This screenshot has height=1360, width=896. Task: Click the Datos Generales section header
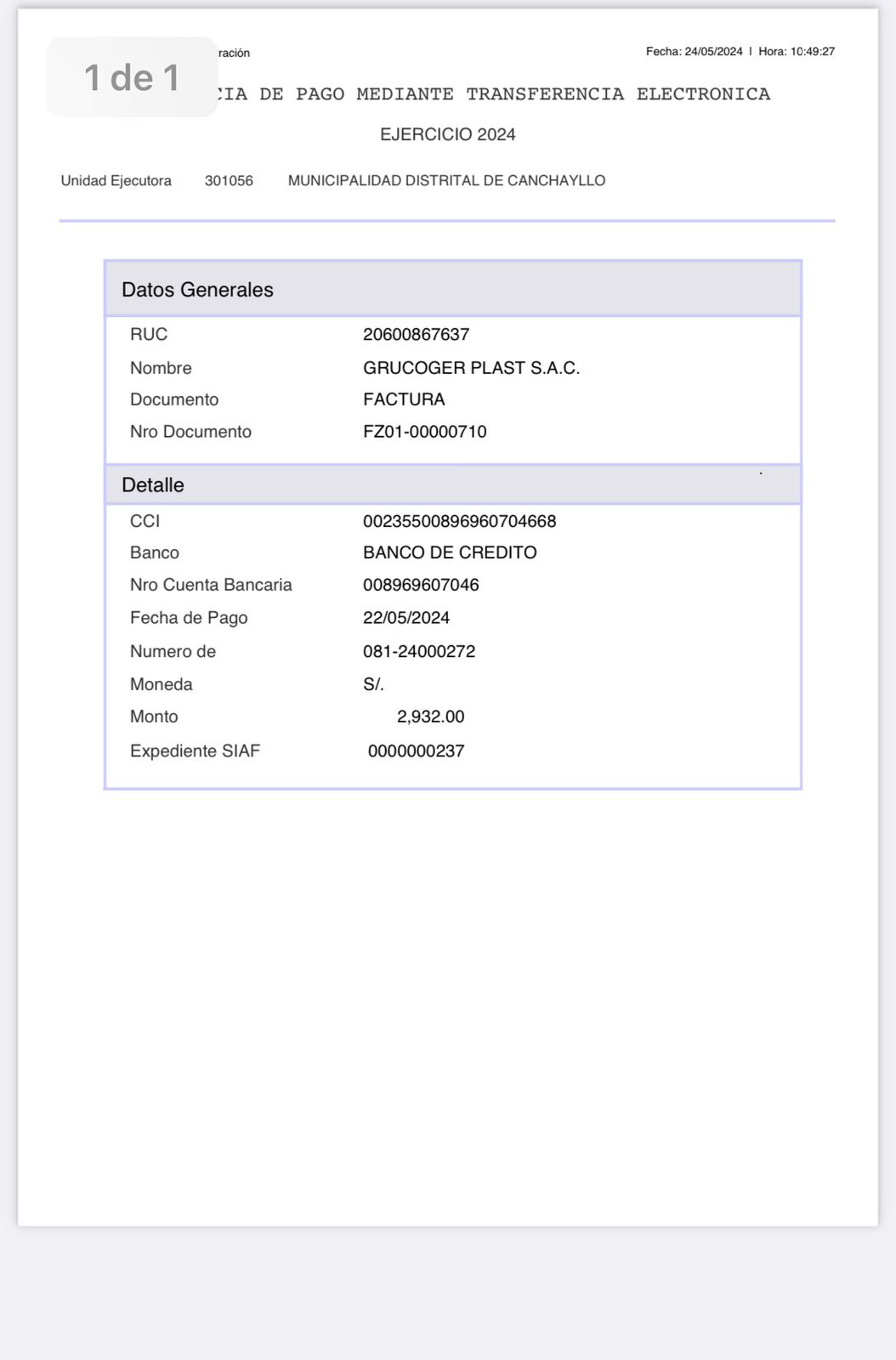197,290
